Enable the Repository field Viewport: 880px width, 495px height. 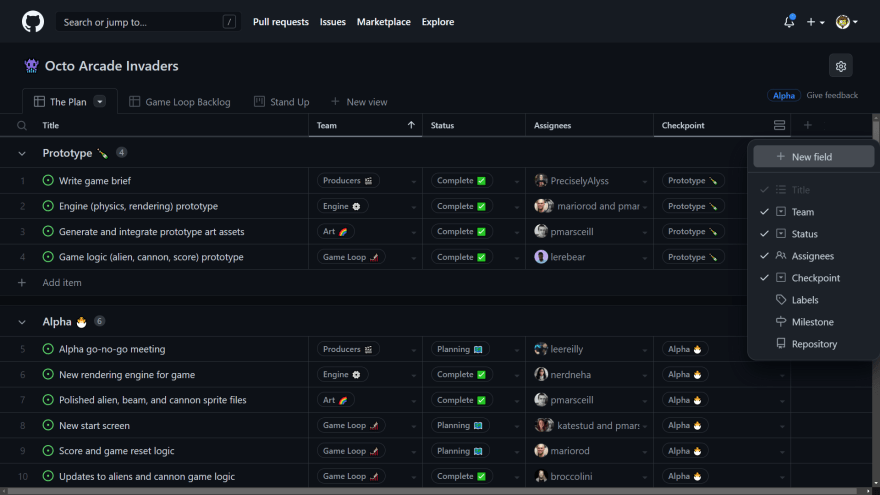click(x=813, y=343)
